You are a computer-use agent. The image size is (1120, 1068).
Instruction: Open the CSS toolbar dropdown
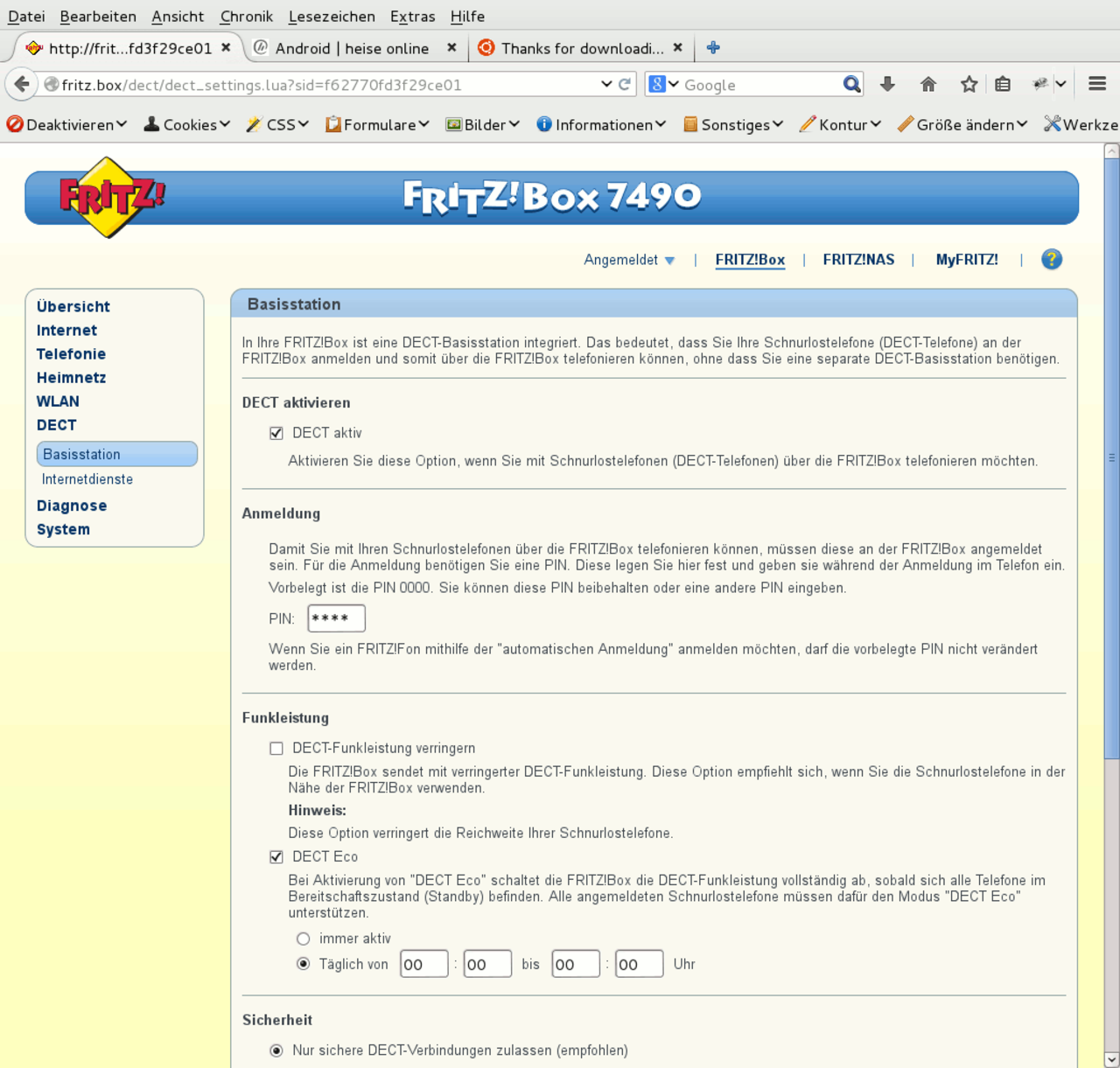(277, 124)
